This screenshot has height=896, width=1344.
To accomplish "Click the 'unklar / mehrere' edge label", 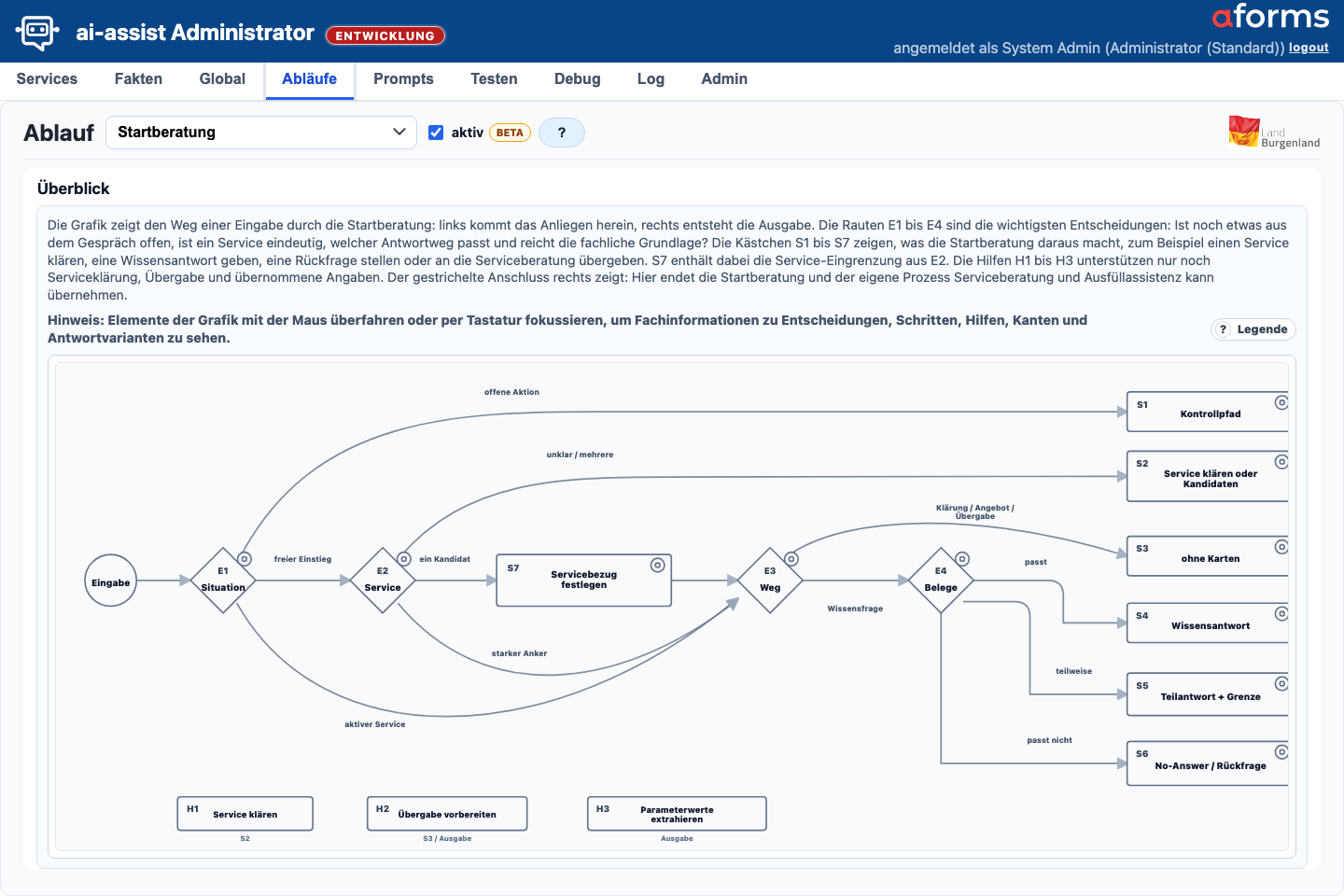I will coord(580,455).
